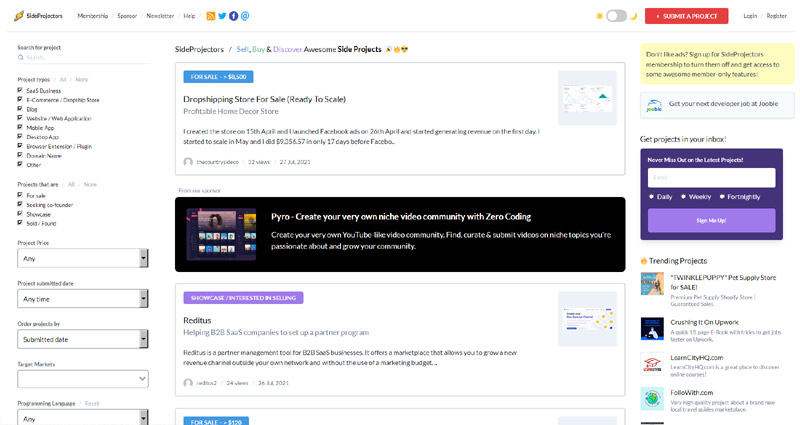Toggle the Desktop App checkbox
Viewport: 800px width, 425px height.
[x=20, y=136]
